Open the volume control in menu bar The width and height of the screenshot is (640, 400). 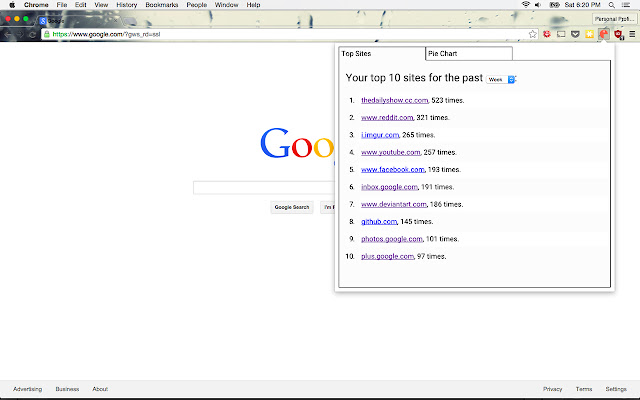point(538,5)
